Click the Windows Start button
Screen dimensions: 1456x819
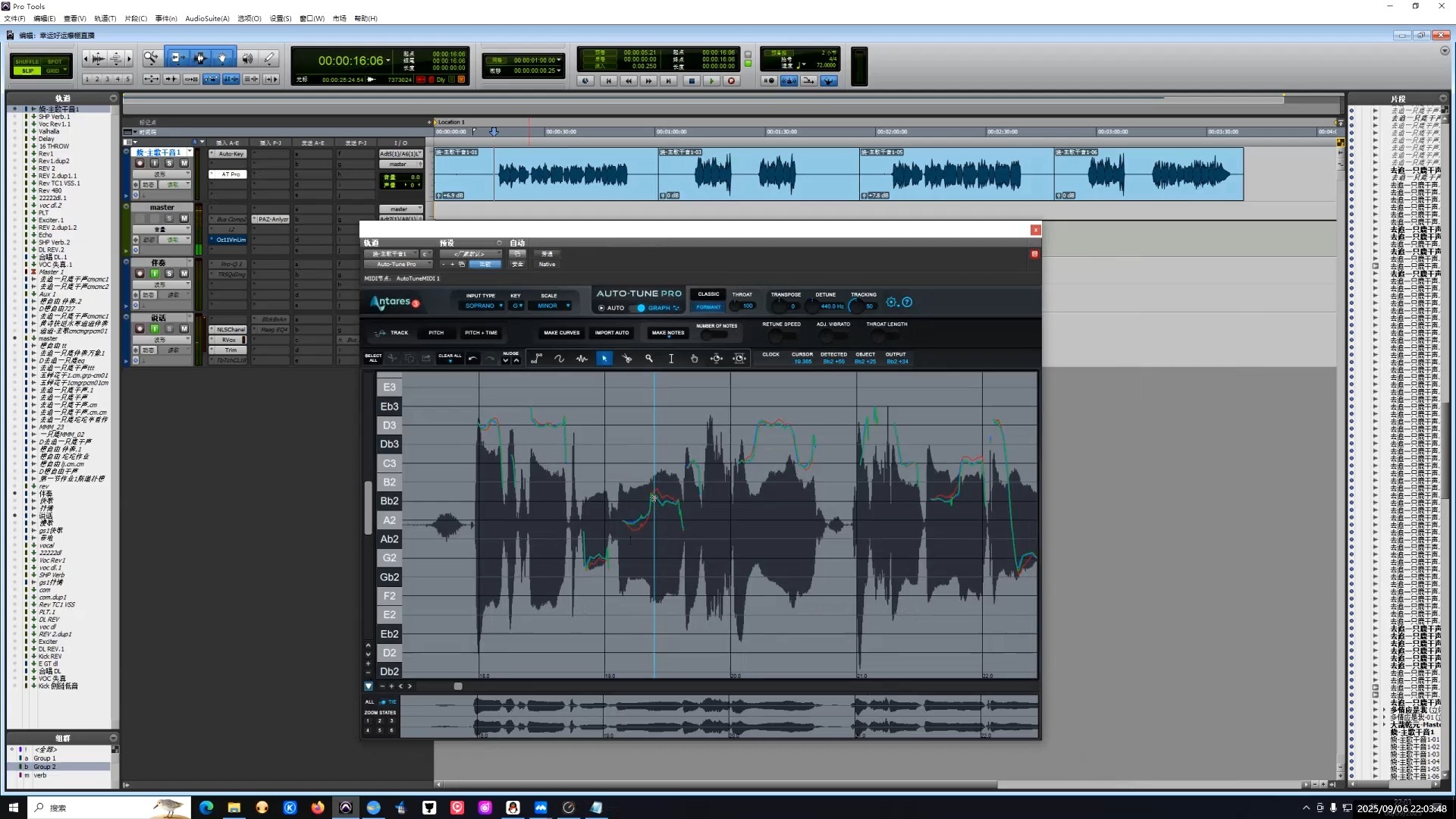pyautogui.click(x=13, y=808)
